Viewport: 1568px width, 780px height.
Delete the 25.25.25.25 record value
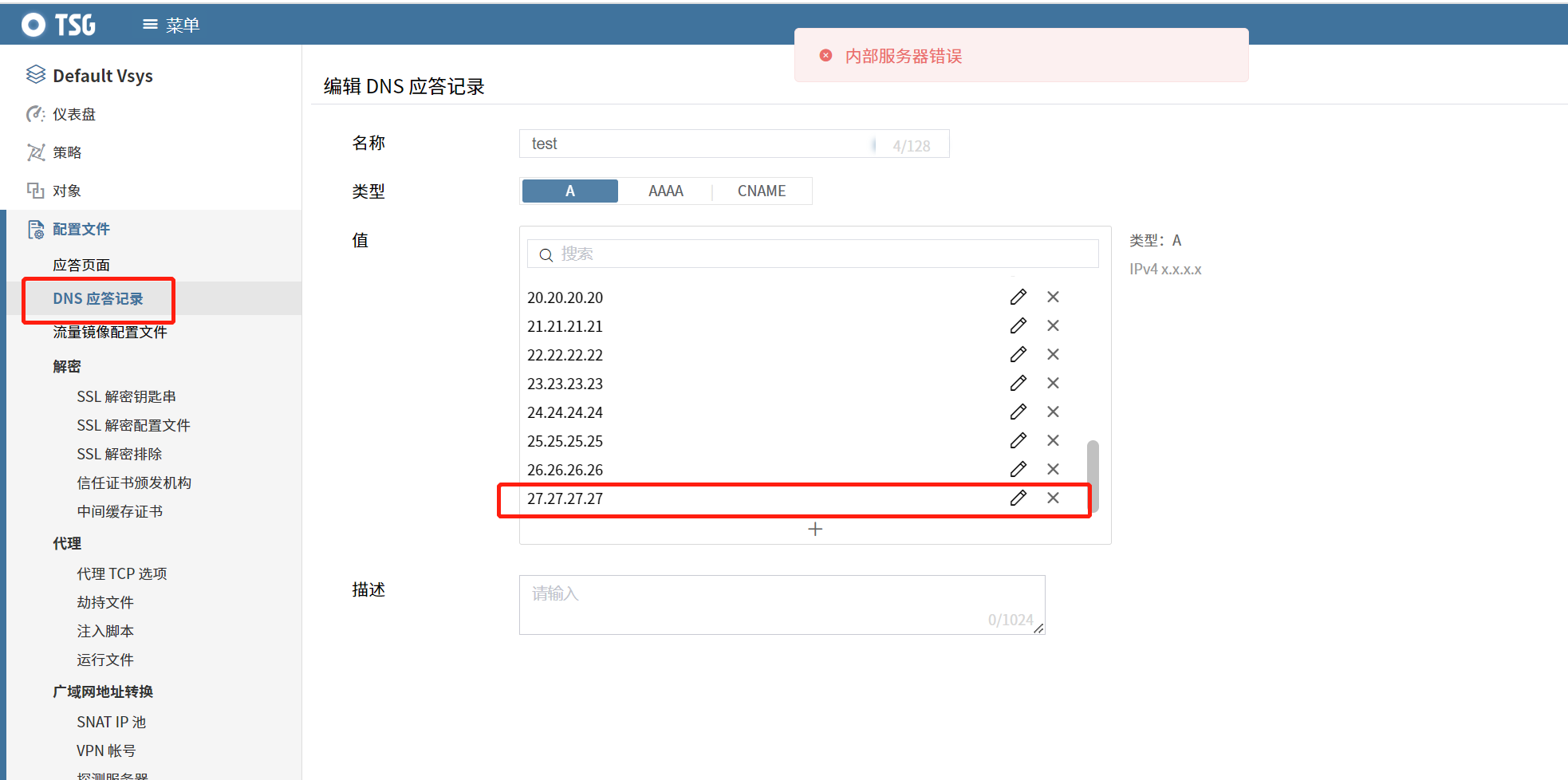click(1053, 440)
